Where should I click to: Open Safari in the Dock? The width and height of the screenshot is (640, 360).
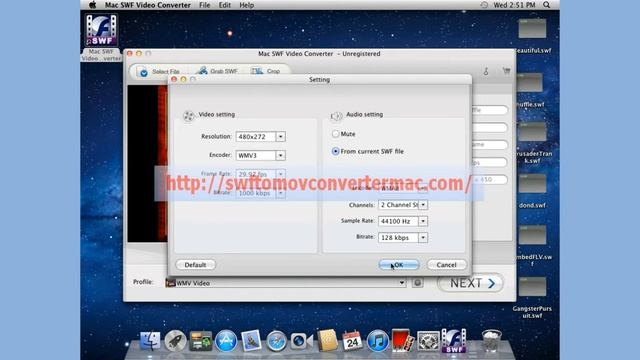click(x=276, y=341)
